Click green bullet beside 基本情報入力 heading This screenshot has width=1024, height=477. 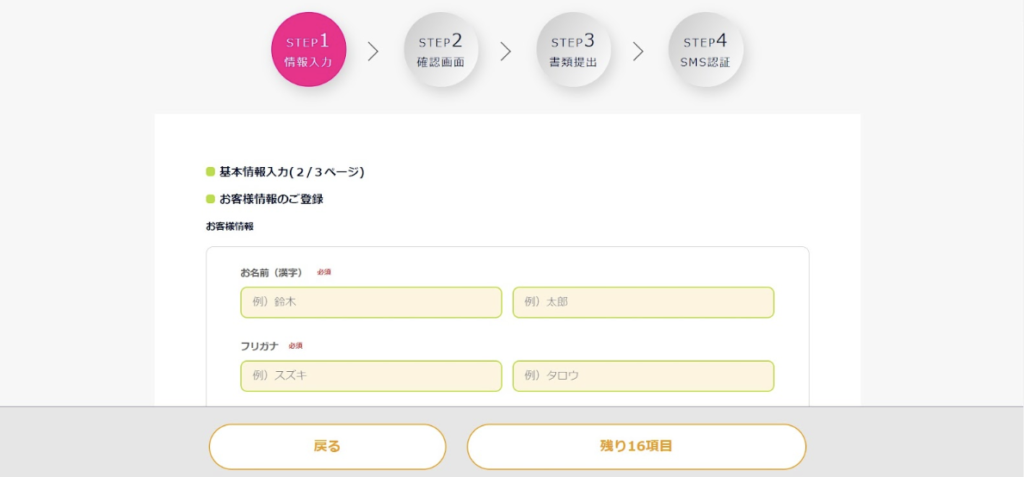(210, 172)
